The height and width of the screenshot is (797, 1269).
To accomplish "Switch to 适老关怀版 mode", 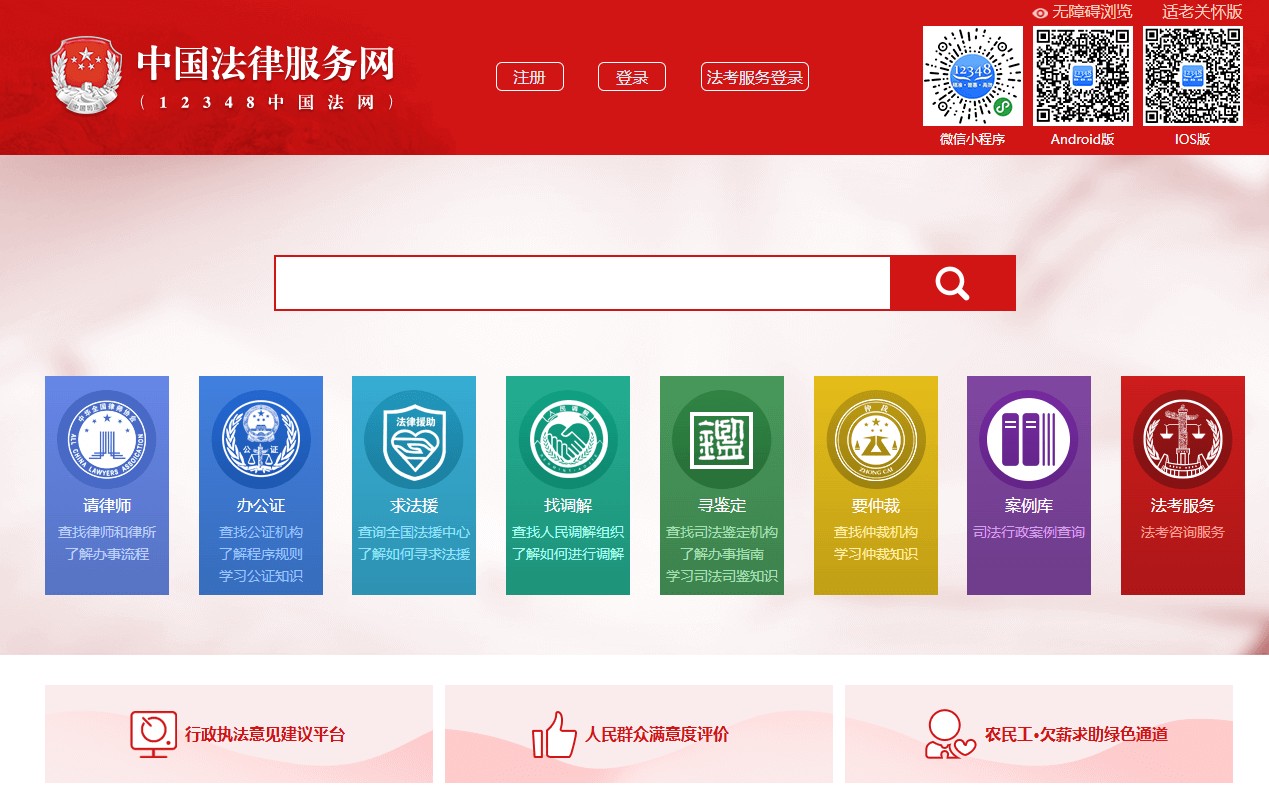I will (1202, 12).
